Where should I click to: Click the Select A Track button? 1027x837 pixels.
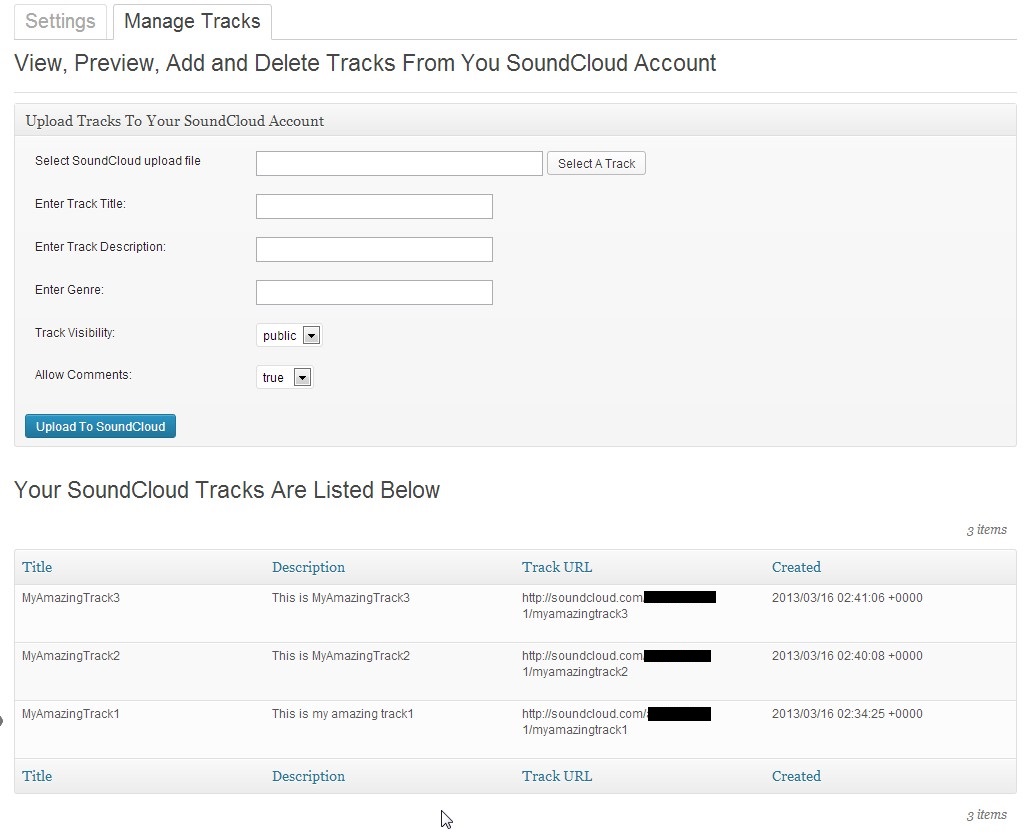click(596, 164)
